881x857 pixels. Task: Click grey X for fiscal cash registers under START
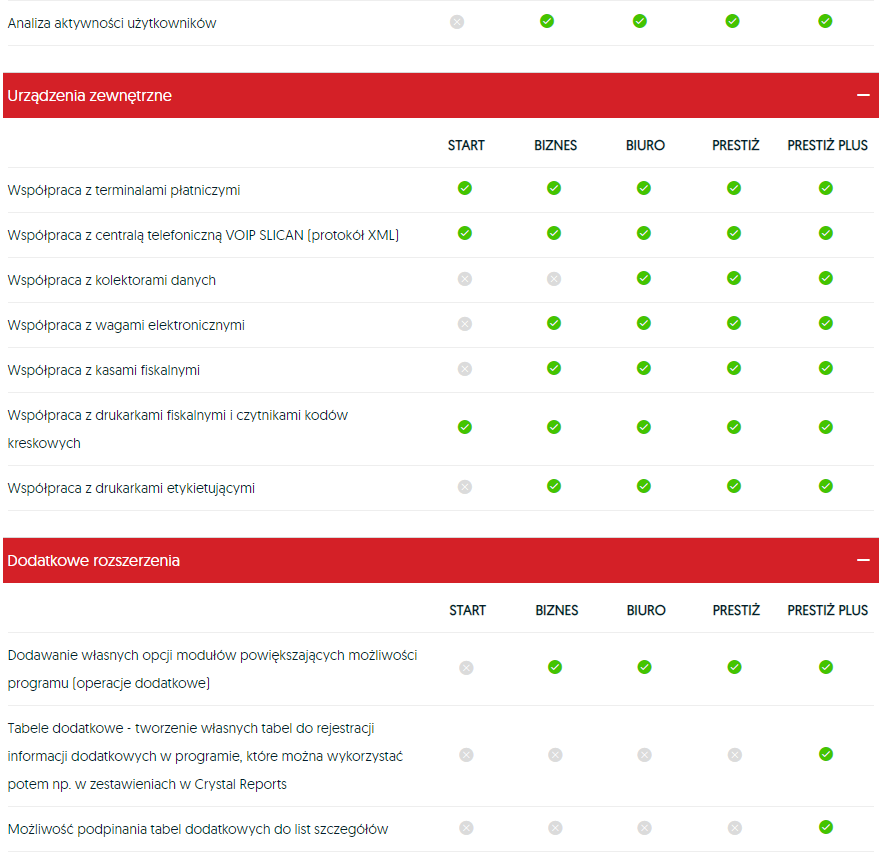click(x=465, y=369)
